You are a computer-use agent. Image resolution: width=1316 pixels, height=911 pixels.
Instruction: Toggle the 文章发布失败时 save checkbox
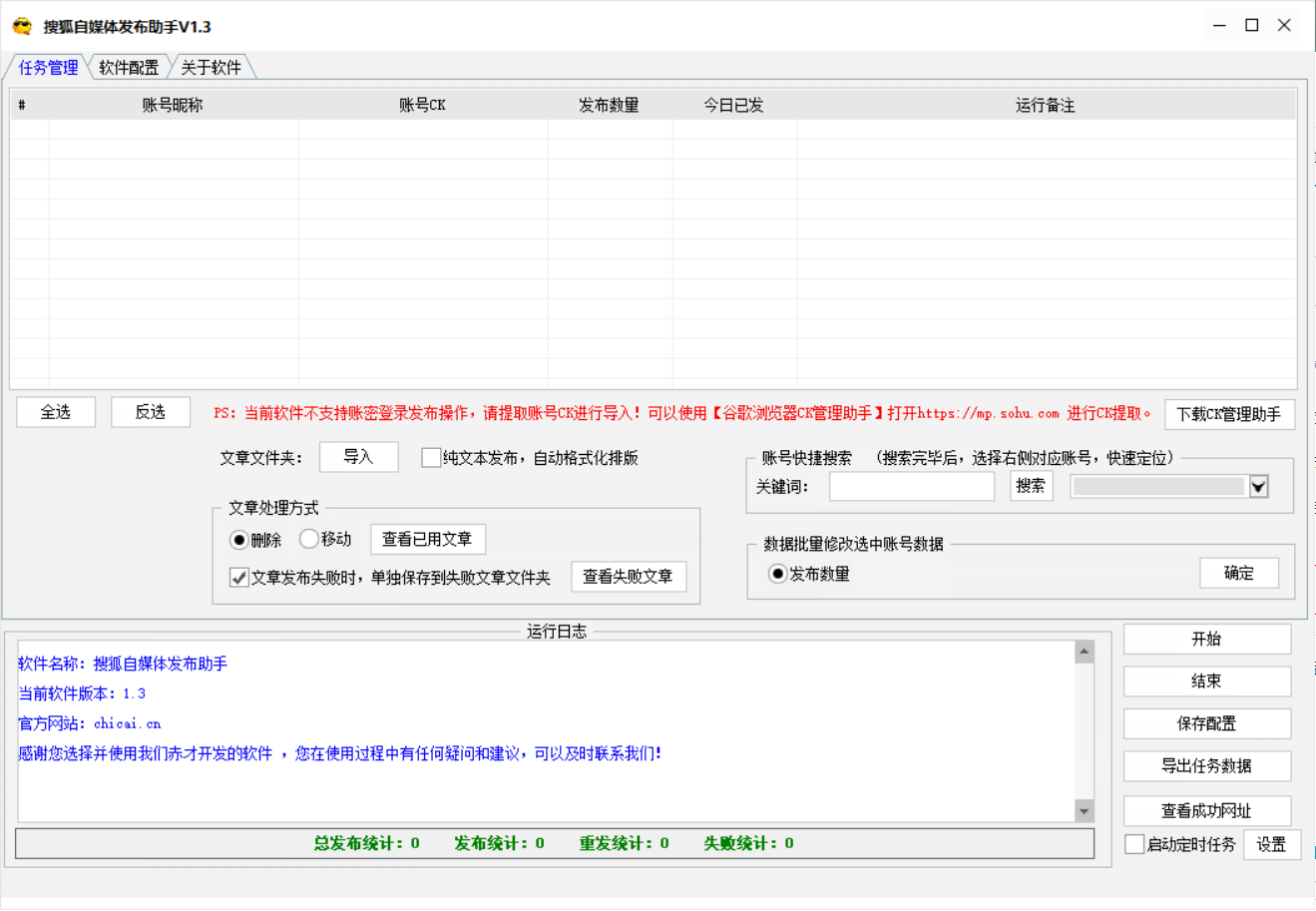click(239, 578)
